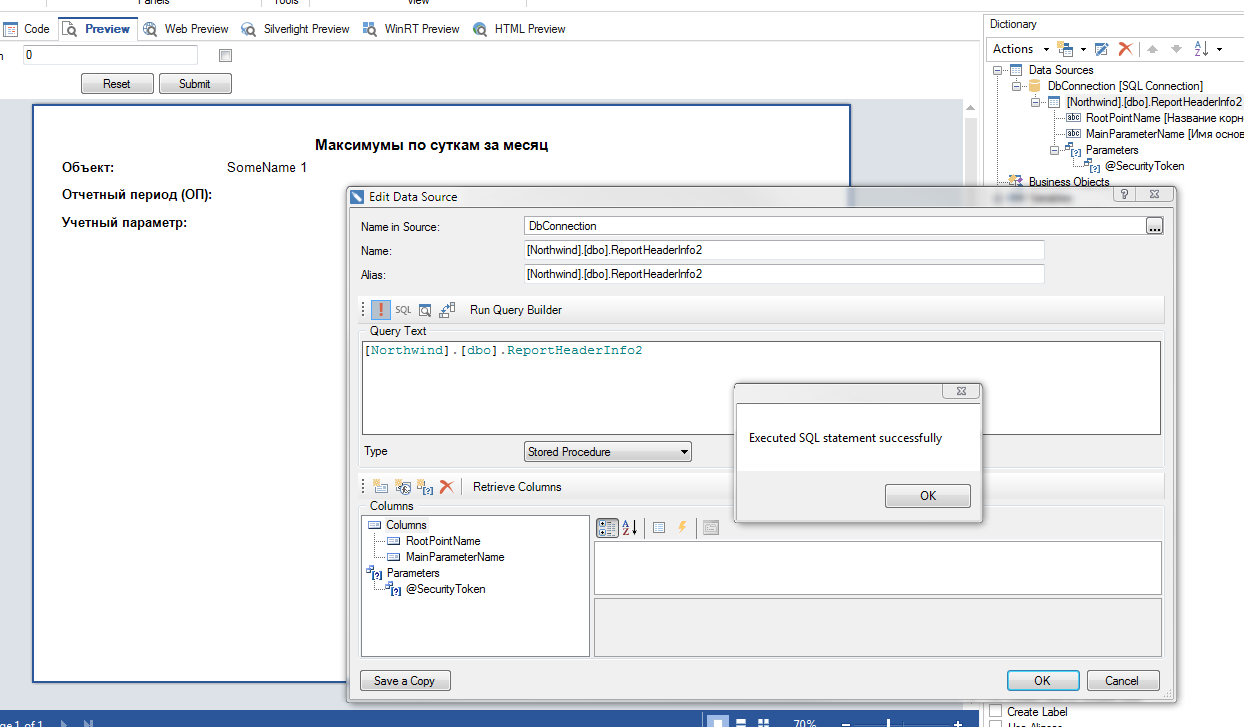Click the parameter field showing 0
This screenshot has width=1244, height=727.
(110, 56)
